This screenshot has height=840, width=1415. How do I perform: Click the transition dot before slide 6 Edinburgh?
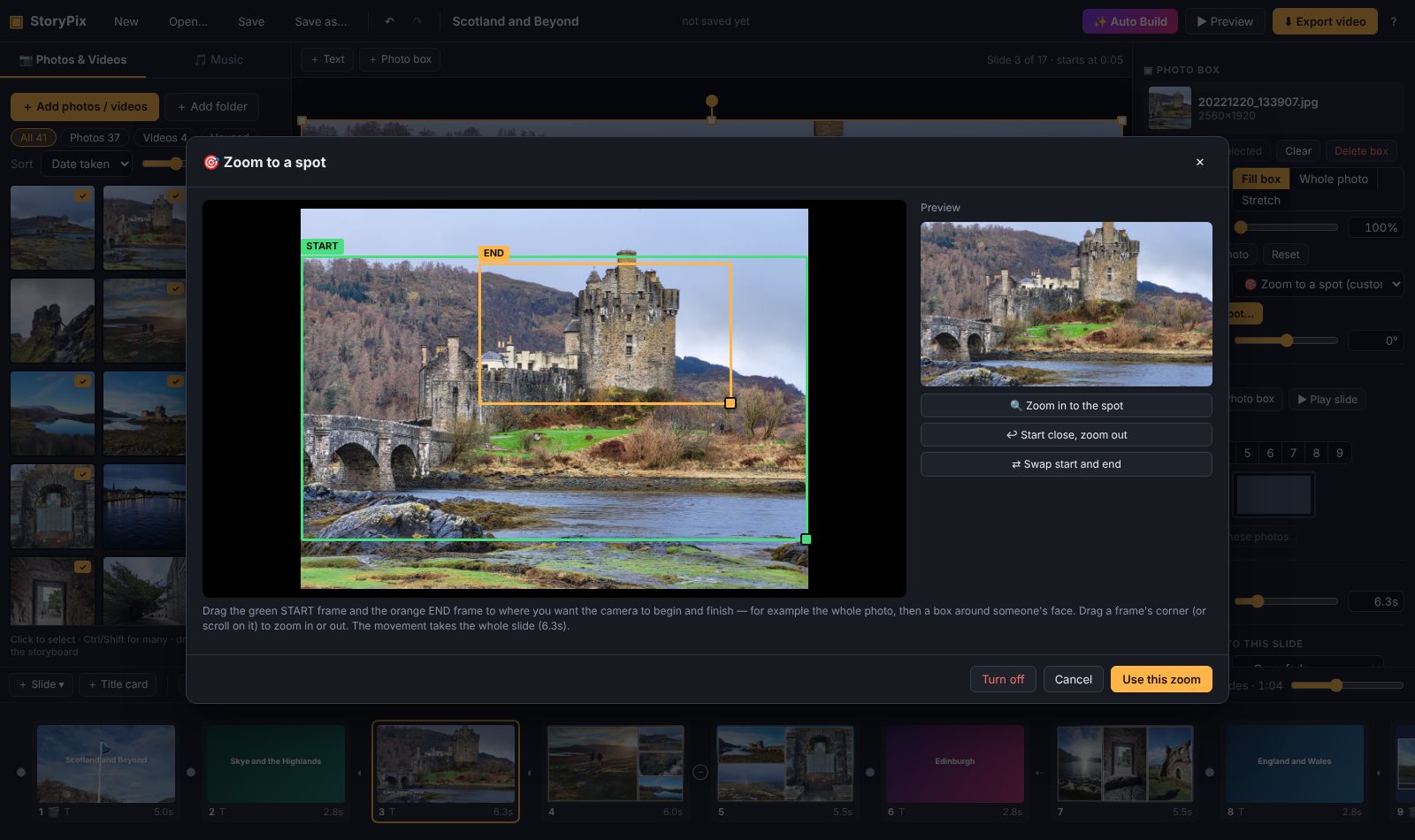pos(869,772)
